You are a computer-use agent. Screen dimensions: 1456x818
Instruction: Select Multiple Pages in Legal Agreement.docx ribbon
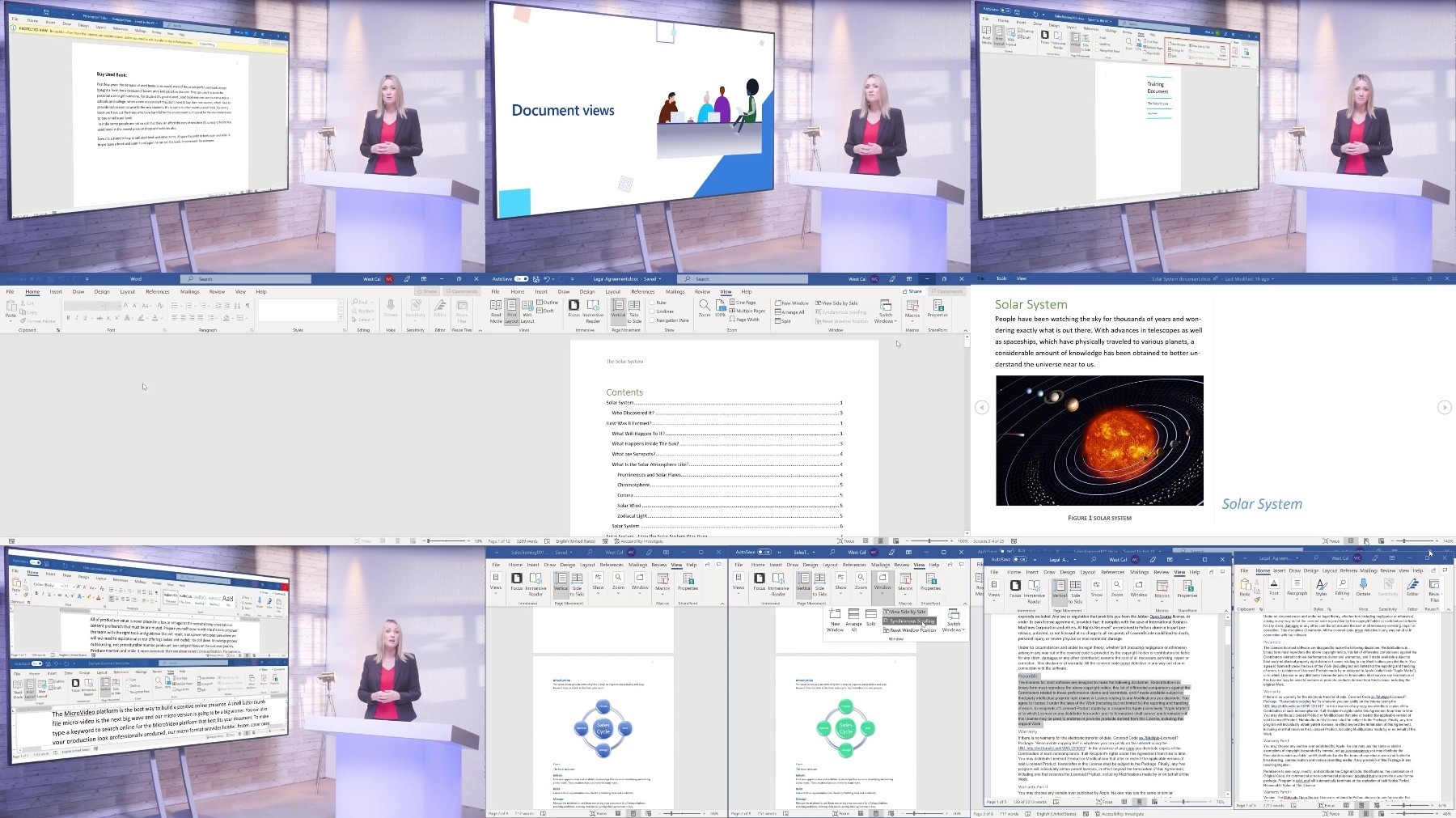tap(747, 311)
